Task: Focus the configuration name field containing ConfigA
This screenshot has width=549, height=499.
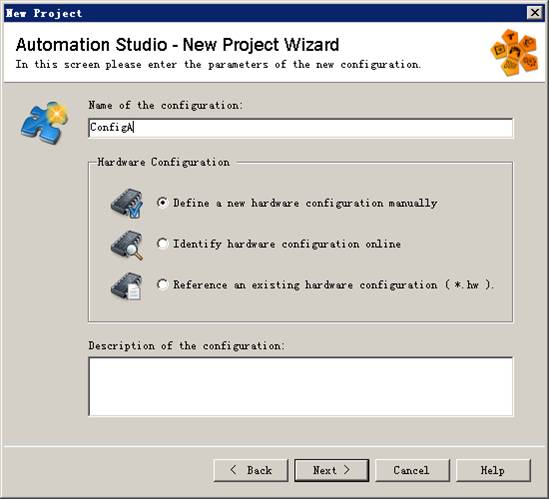Action: pos(301,128)
